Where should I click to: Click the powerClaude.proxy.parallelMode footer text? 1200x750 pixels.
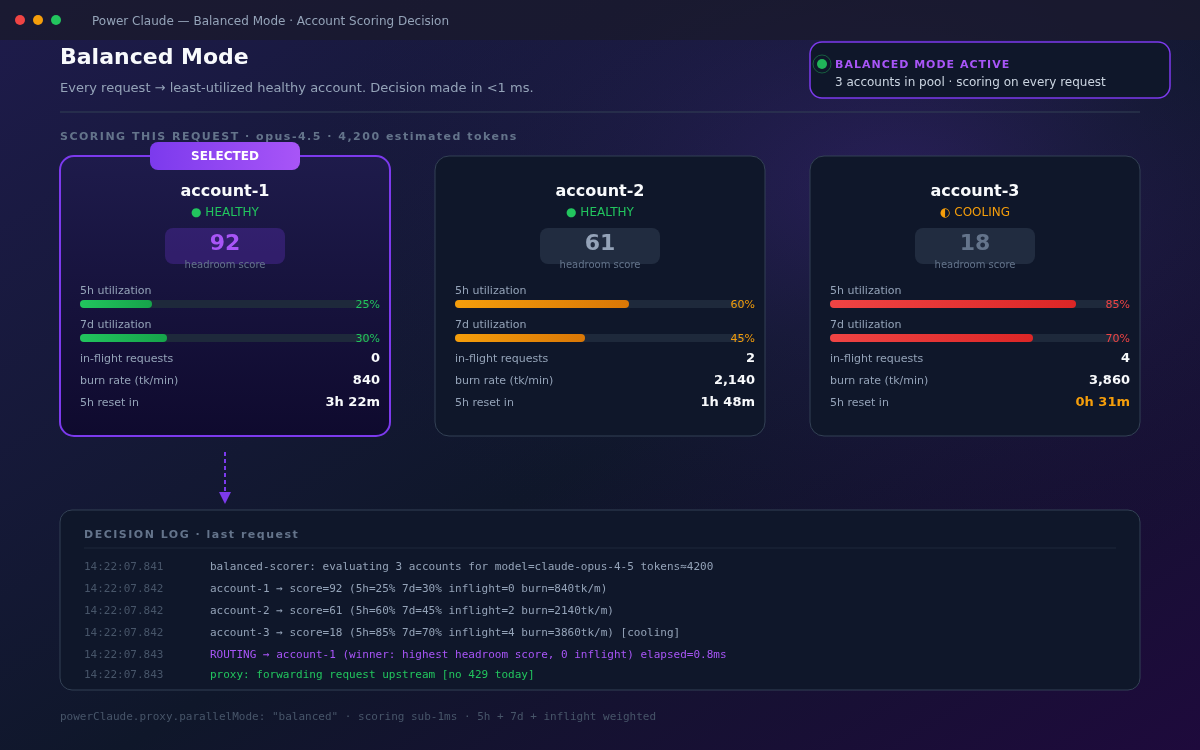(x=358, y=716)
